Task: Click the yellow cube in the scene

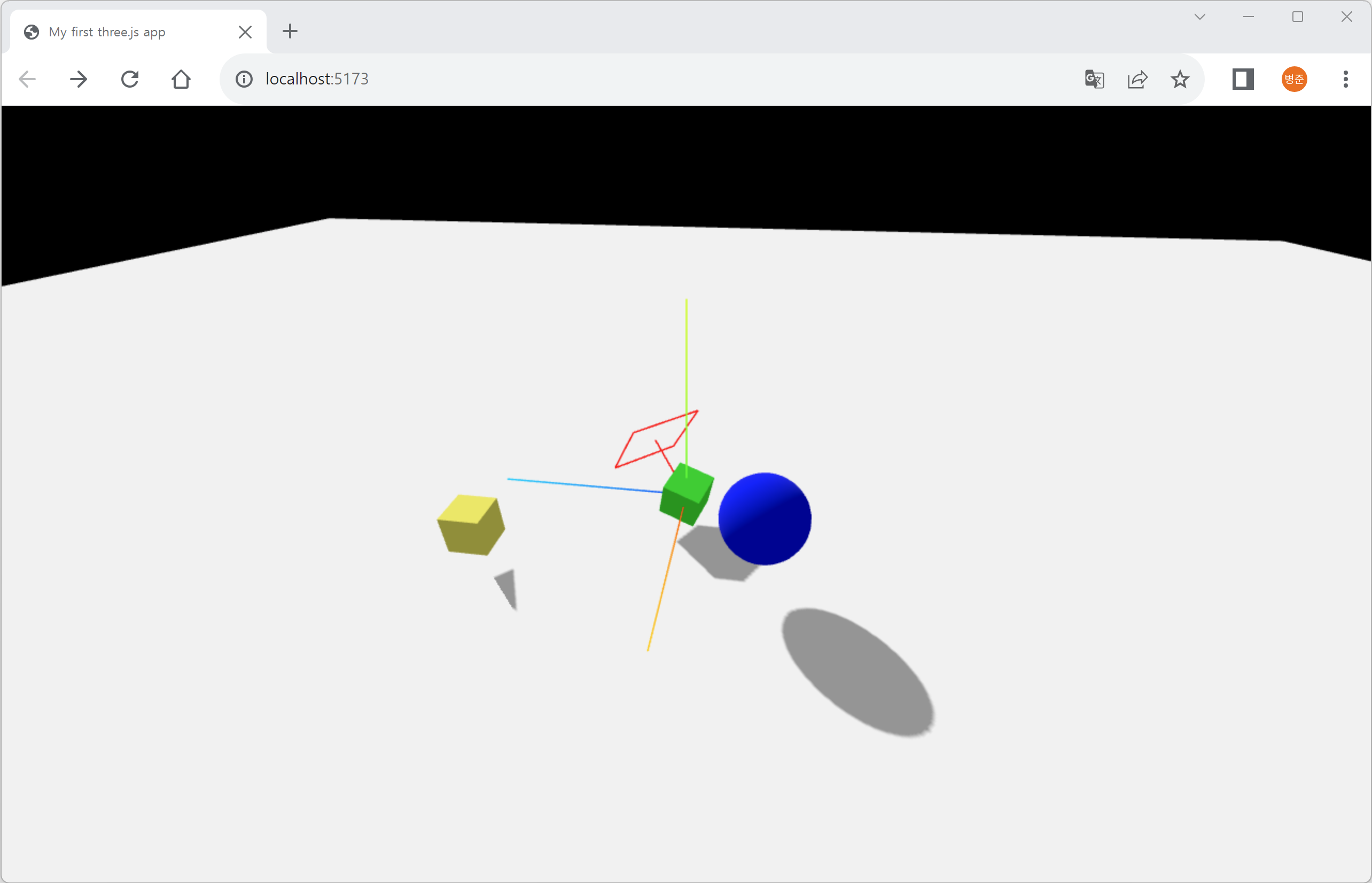Action: 471,525
